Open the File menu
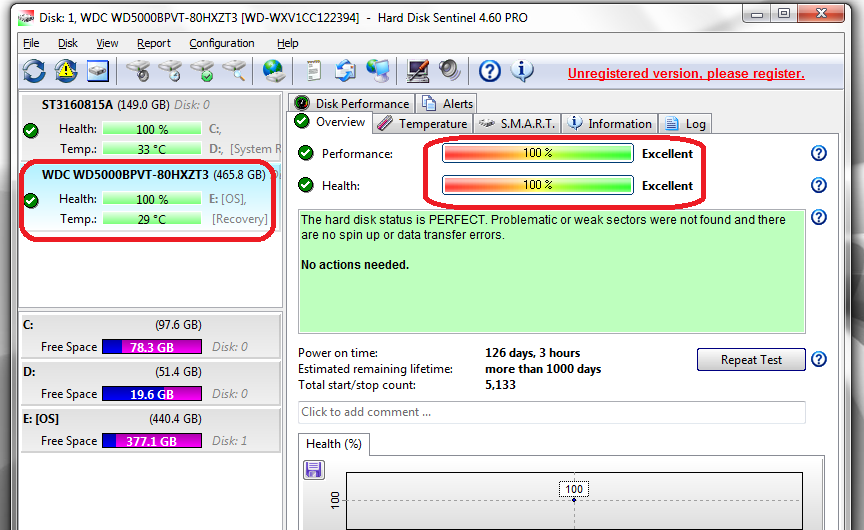Viewport: 864px width, 530px height. (x=31, y=43)
